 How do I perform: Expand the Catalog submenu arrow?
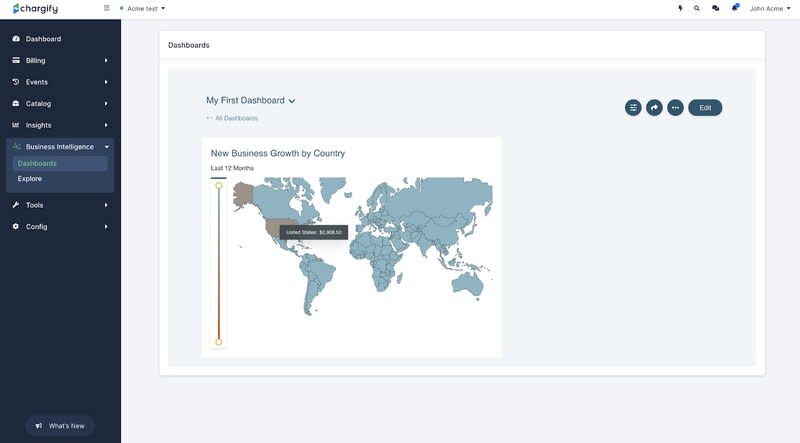pyautogui.click(x=106, y=103)
